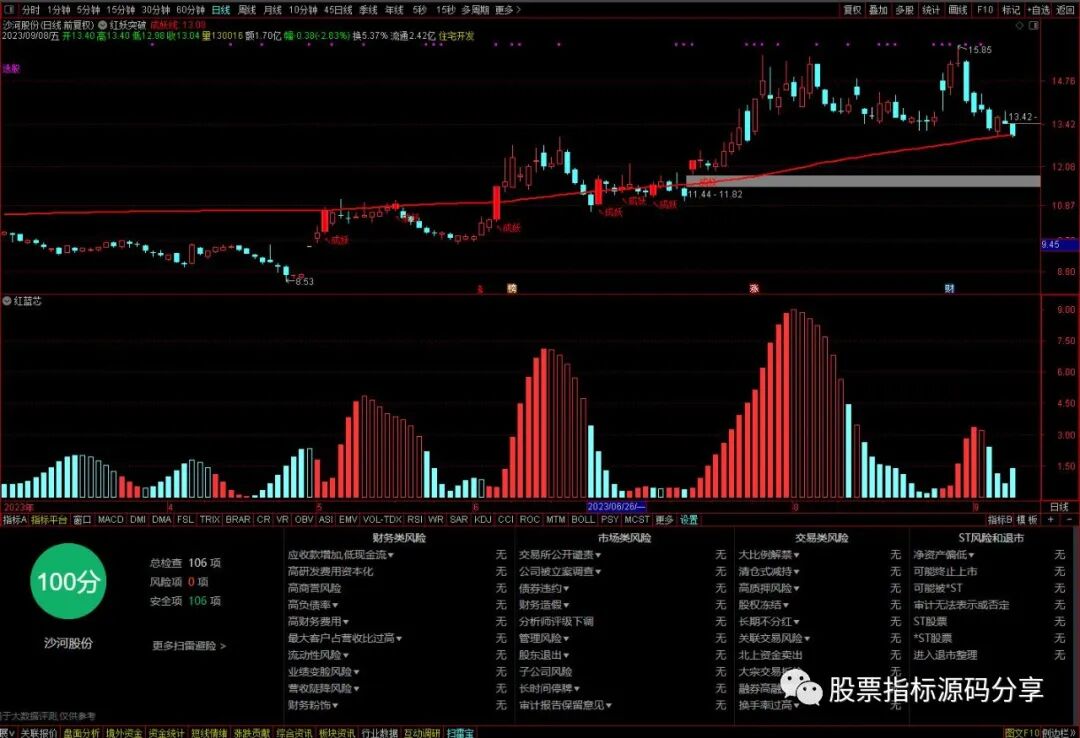This screenshot has width=1080, height=738.
Task: Click 窗口 window option in indicator bar
Action: [82, 520]
